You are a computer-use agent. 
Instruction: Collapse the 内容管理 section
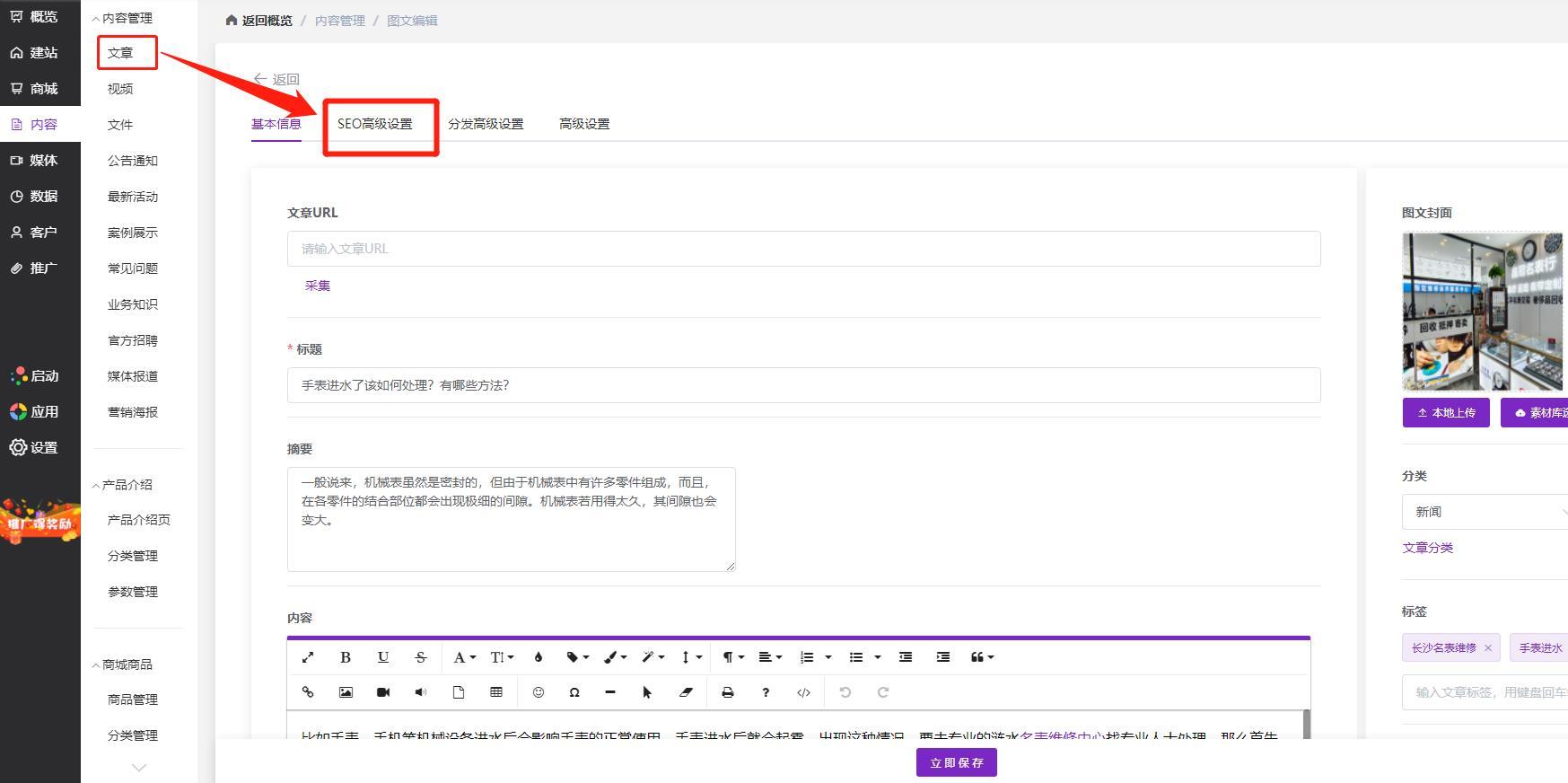122,18
